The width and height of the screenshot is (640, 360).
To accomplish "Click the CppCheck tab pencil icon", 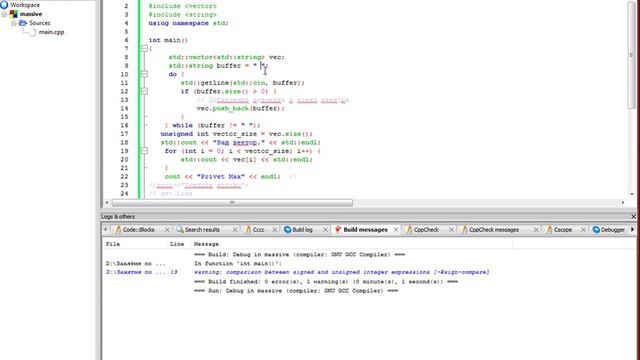I will pos(409,230).
